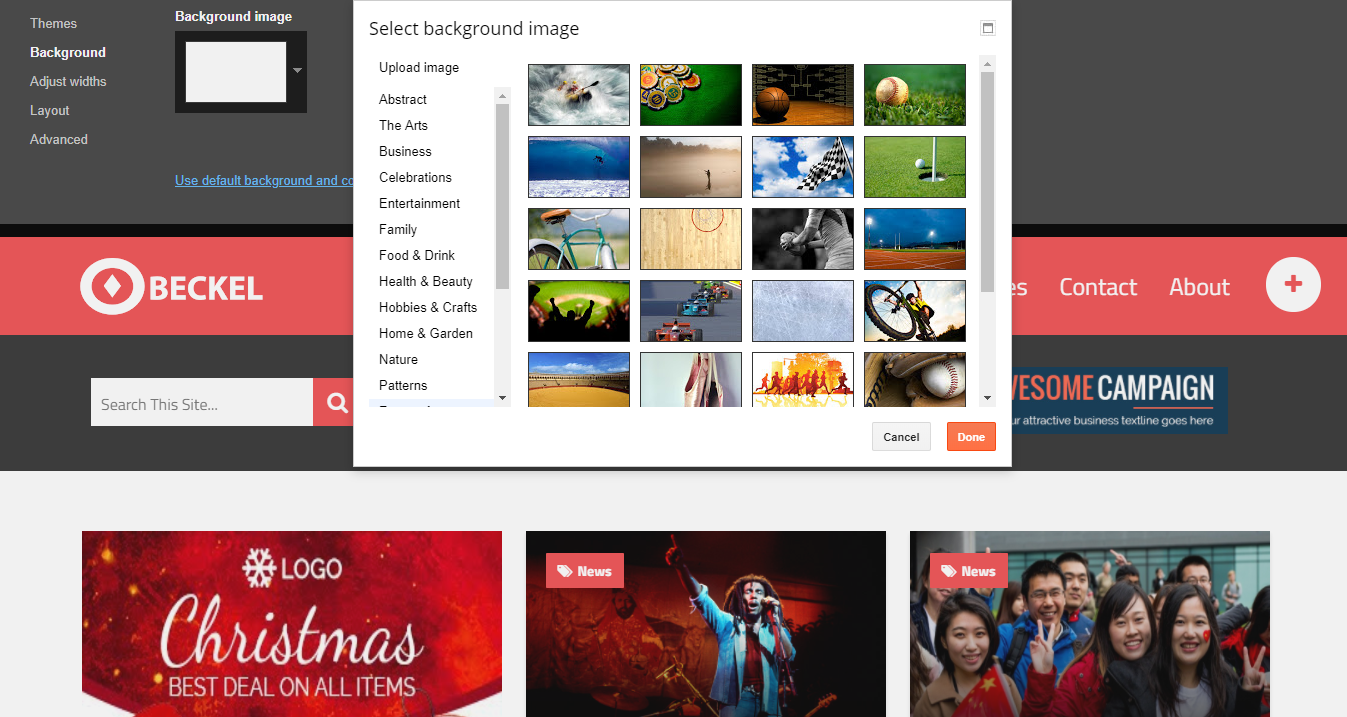
Task: Open the concert singer post image
Action: (706, 624)
